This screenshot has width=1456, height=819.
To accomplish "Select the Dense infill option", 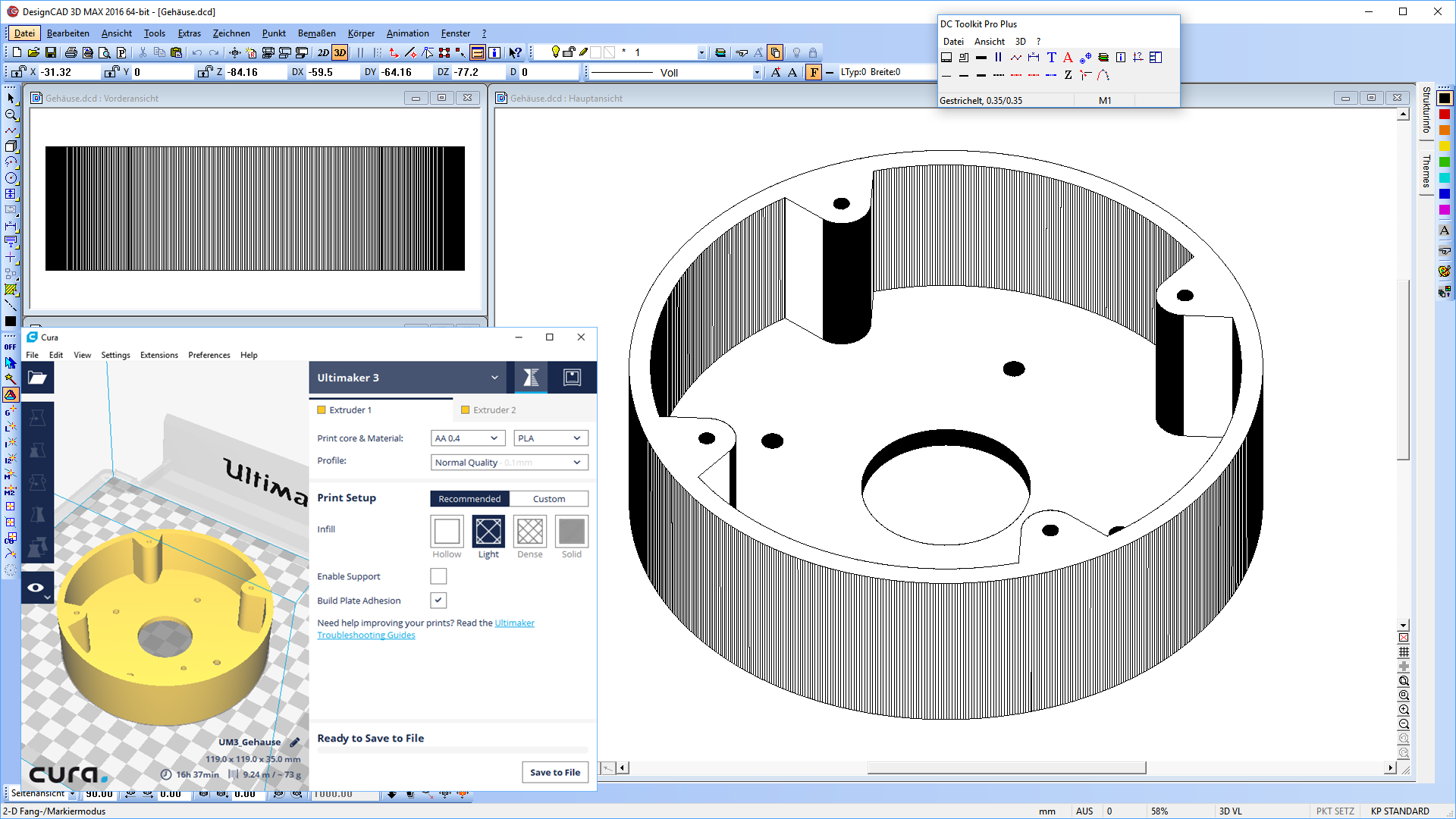I will click(x=529, y=532).
